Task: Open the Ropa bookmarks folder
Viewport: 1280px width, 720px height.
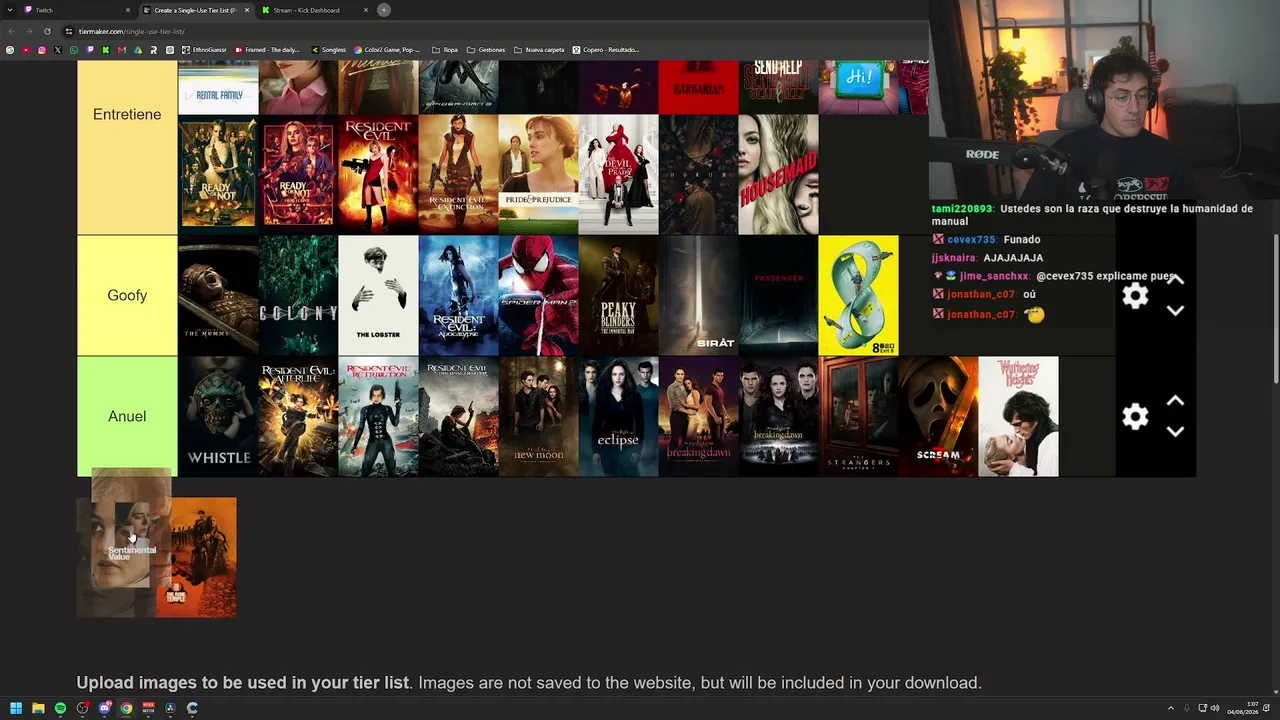Action: (445, 50)
